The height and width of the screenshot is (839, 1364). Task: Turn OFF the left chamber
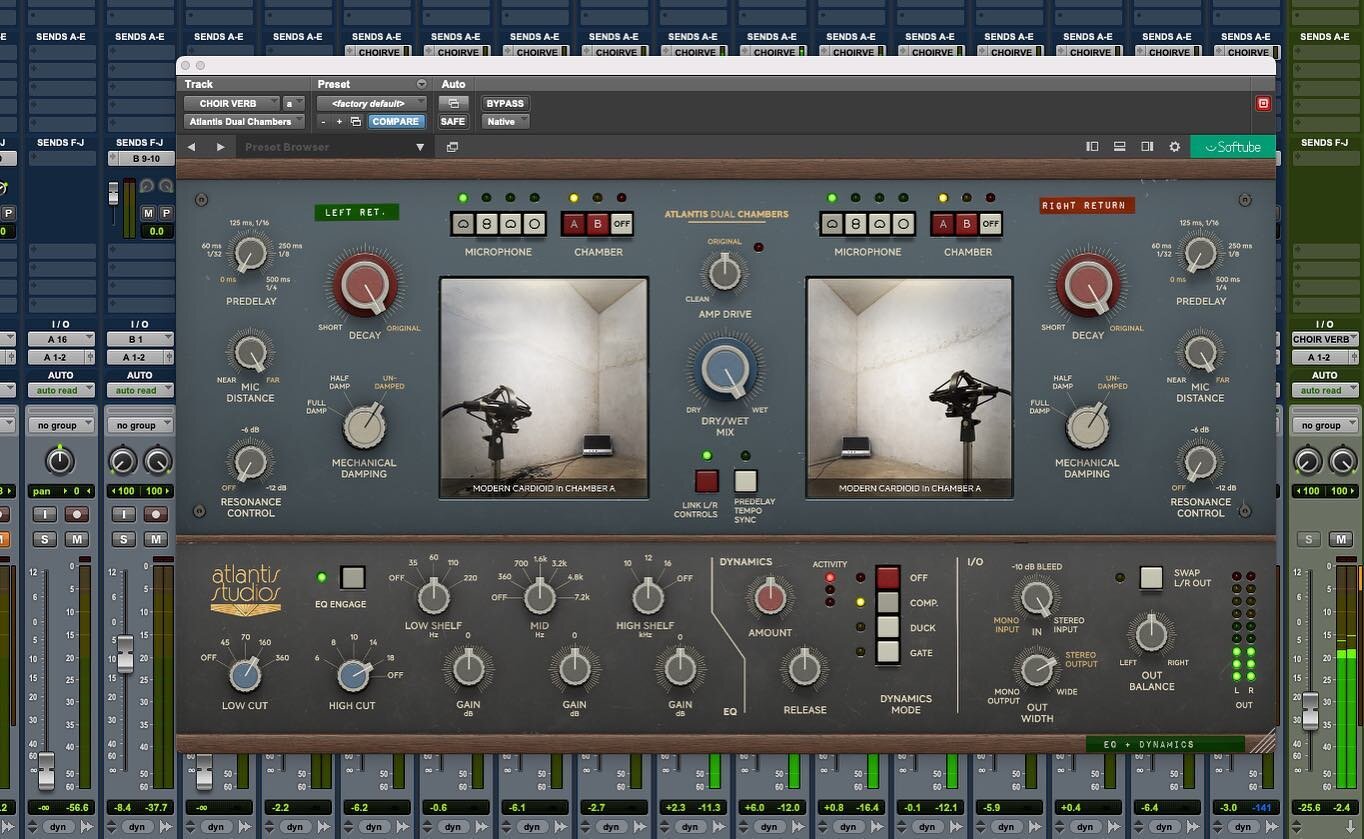click(621, 224)
